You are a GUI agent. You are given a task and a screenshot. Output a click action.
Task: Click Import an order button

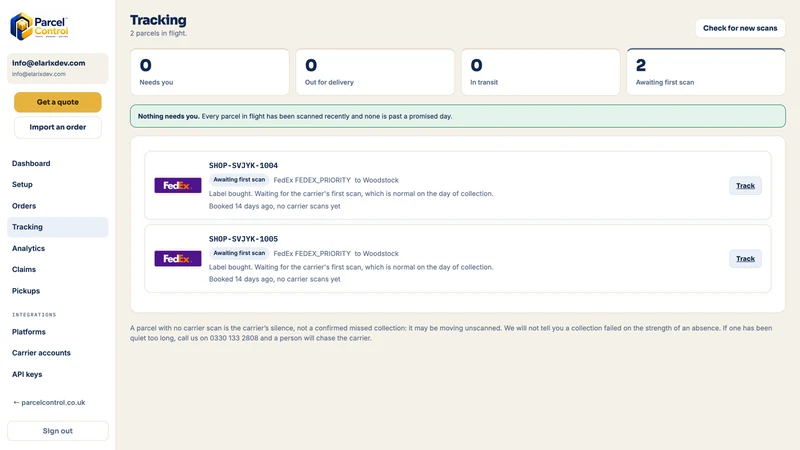(58, 127)
